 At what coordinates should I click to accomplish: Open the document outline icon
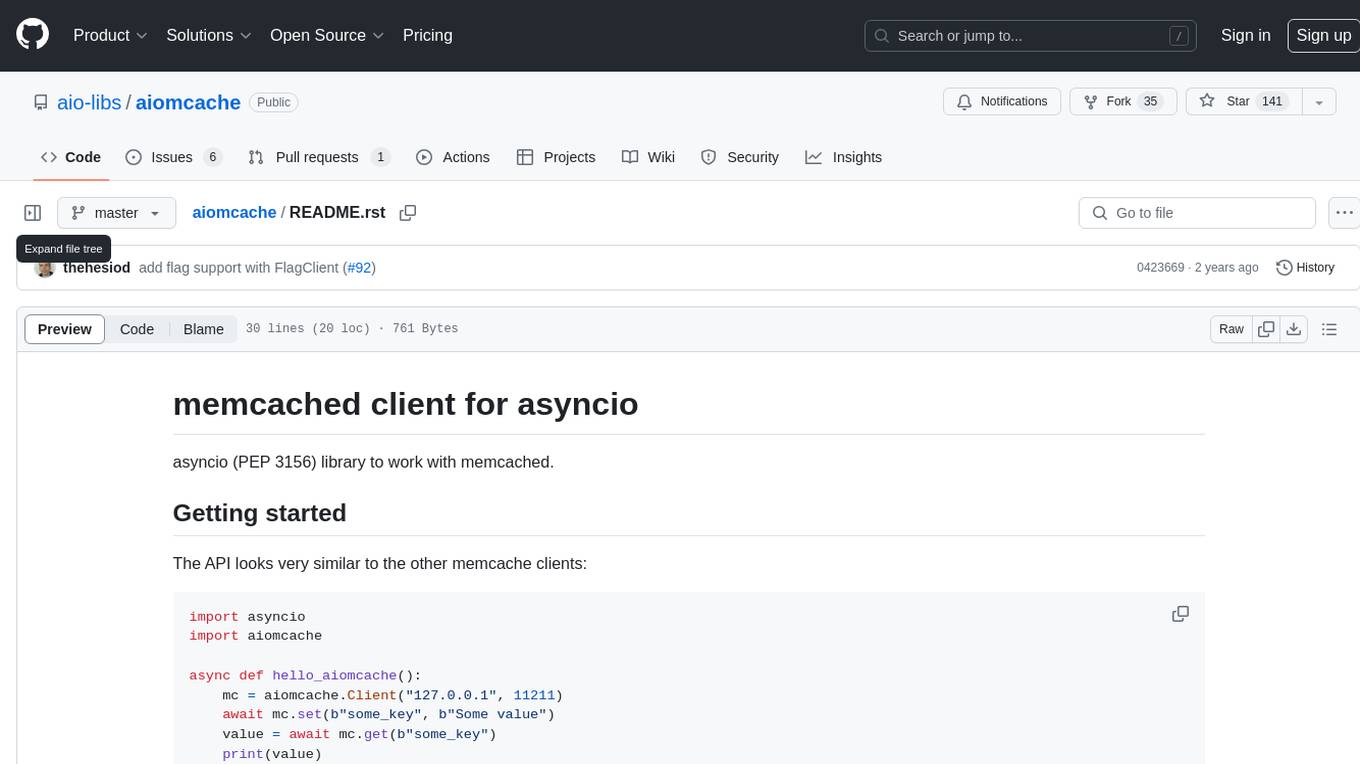(1329, 329)
